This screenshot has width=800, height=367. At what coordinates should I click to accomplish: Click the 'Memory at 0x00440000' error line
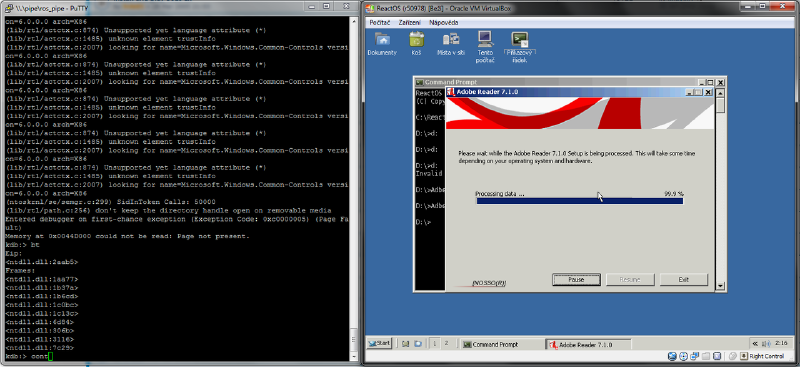(x=127, y=236)
